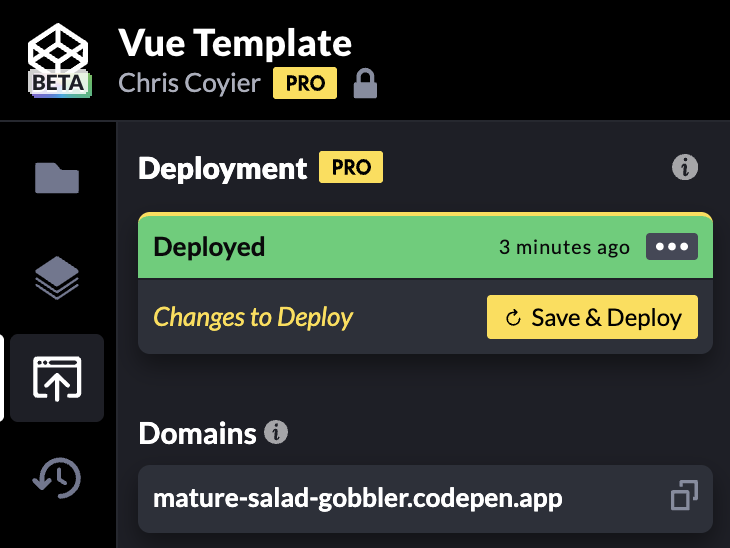Click the CodePen Beta logo
Image resolution: width=730 pixels, height=548 pixels.
pyautogui.click(x=58, y=58)
